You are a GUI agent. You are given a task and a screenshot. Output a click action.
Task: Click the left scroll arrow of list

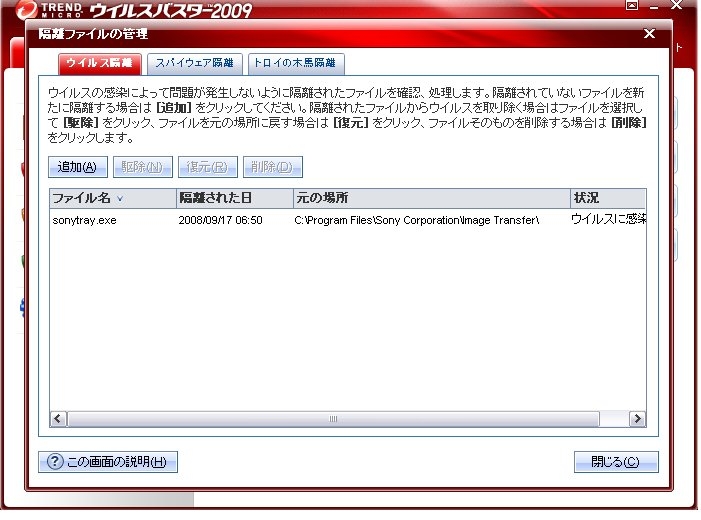[58, 419]
